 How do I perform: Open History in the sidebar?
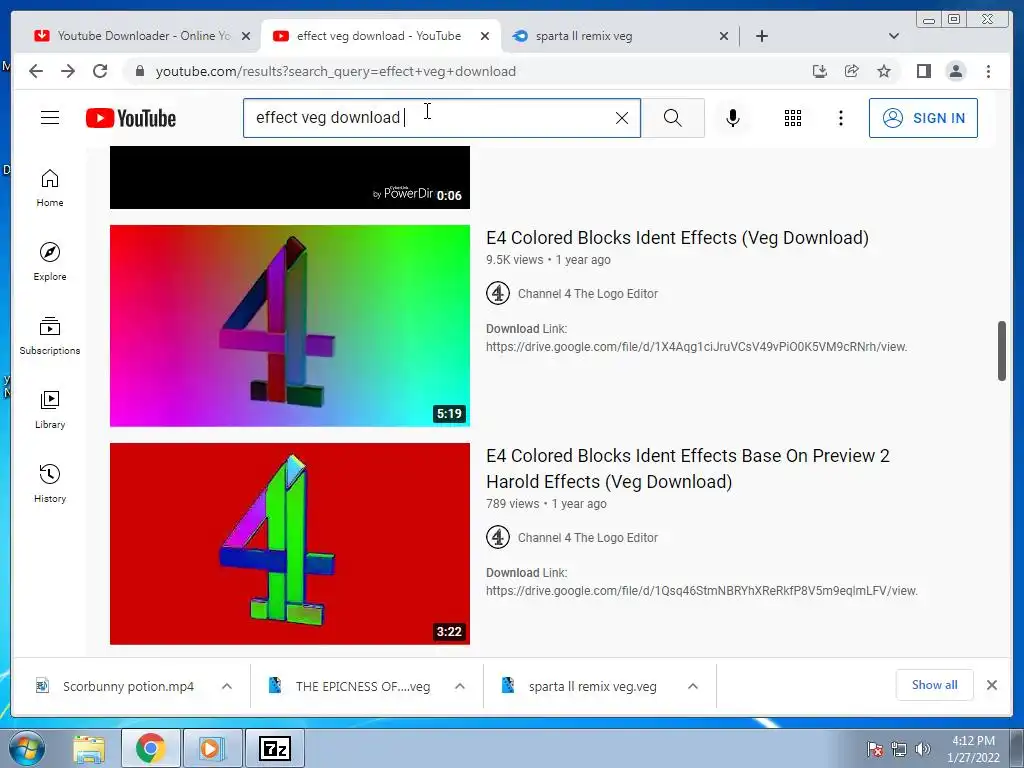click(x=50, y=483)
